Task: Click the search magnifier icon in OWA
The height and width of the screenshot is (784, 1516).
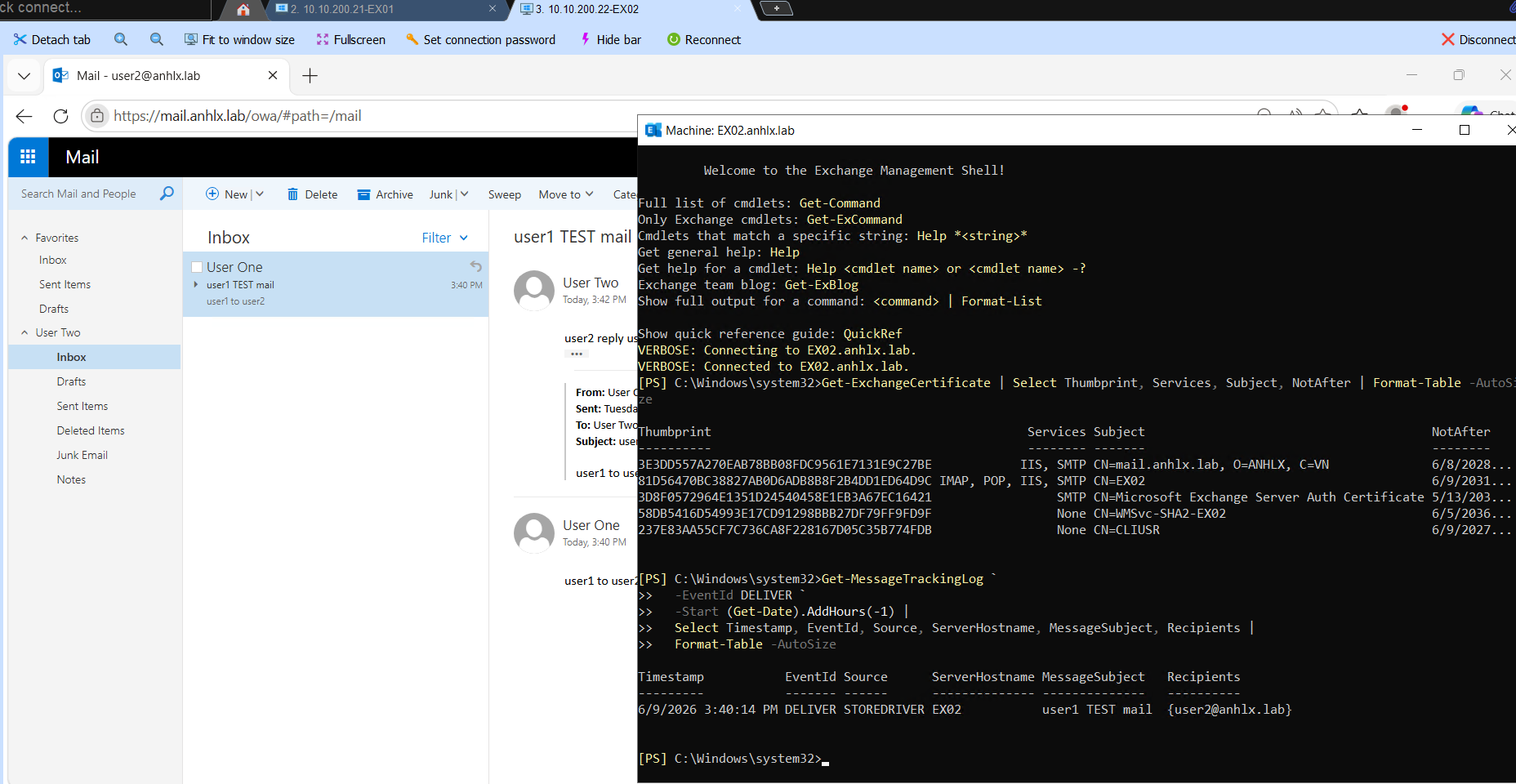Action: click(167, 194)
